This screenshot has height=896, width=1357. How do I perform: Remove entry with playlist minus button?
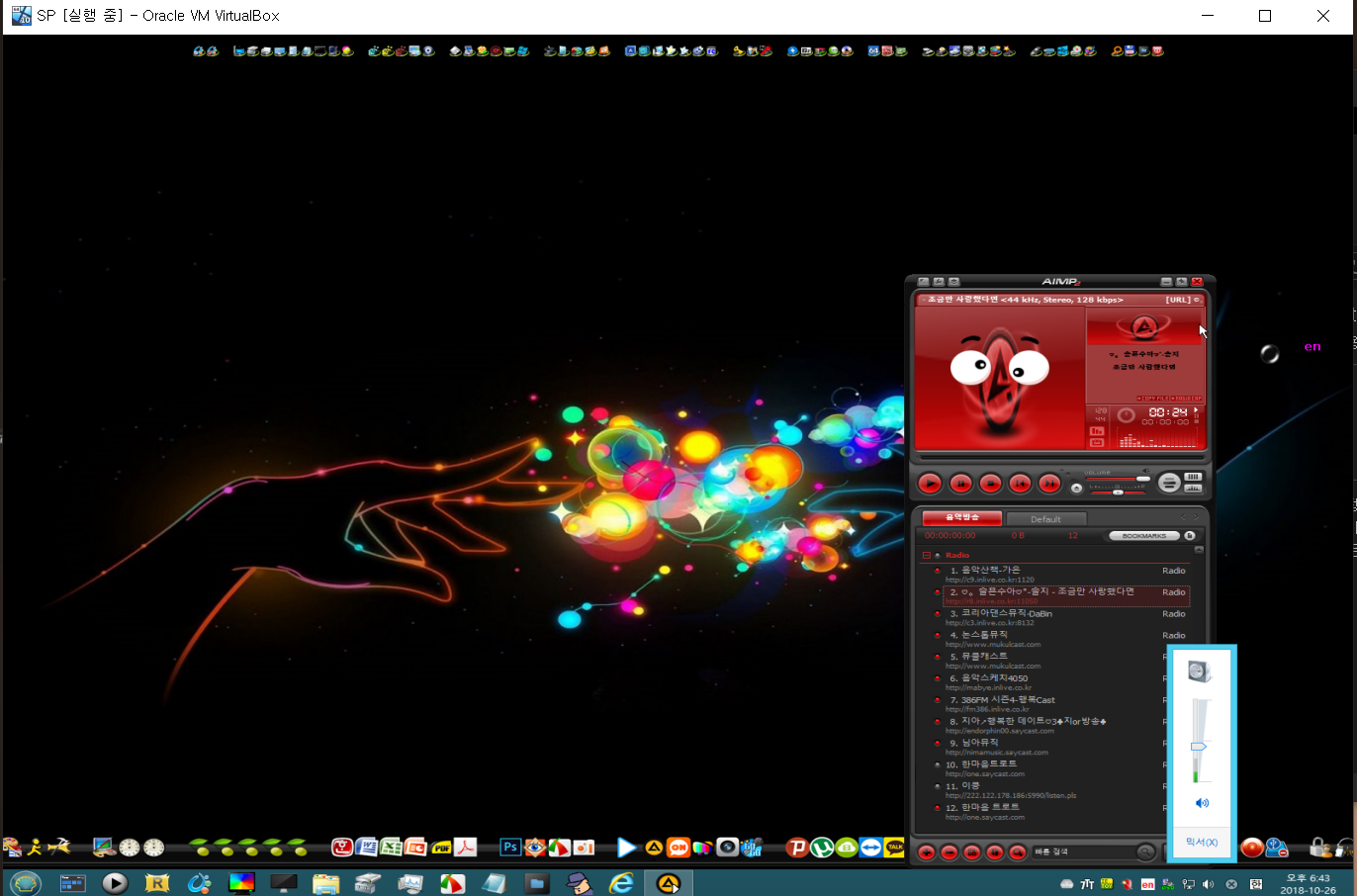pos(950,852)
